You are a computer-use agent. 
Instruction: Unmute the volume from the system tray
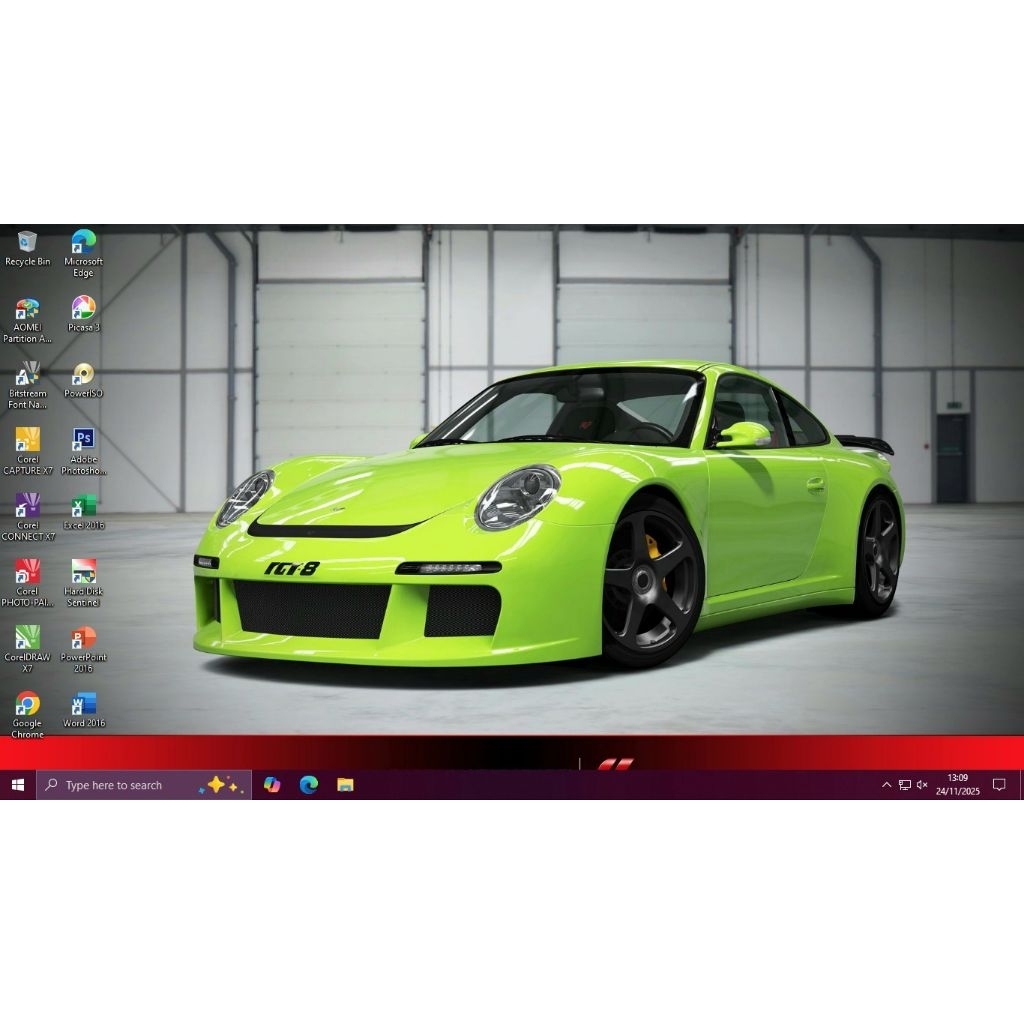pos(922,785)
